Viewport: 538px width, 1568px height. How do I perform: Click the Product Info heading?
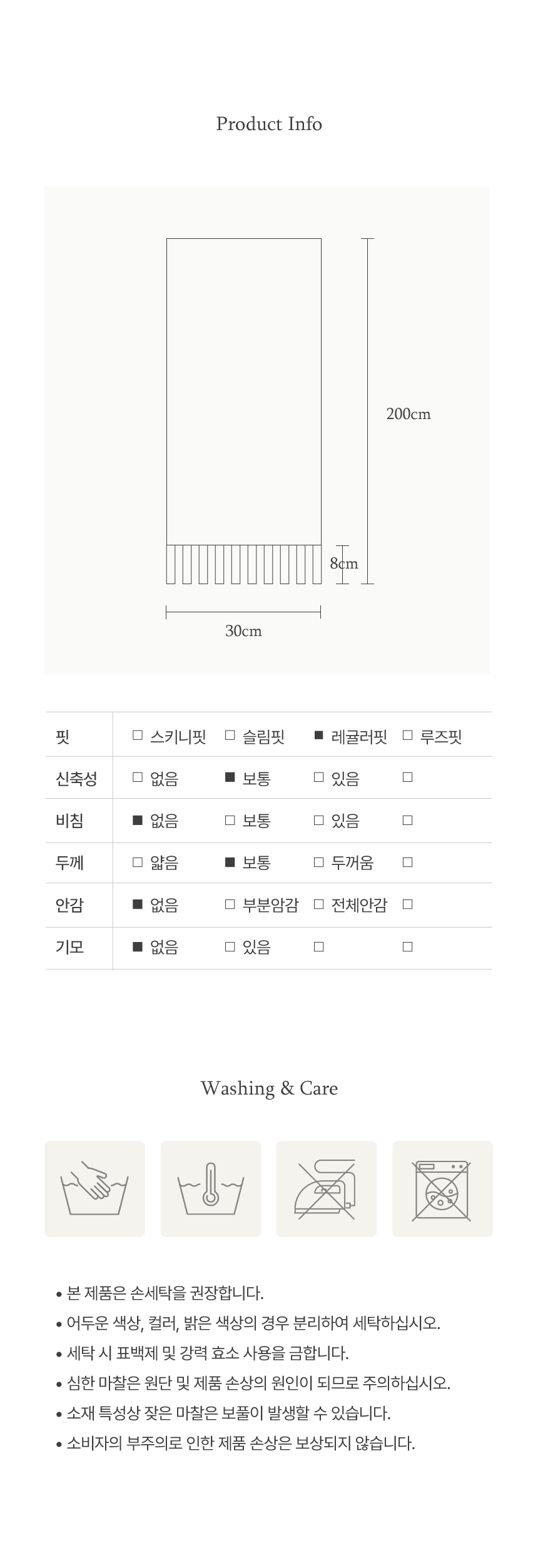(269, 124)
